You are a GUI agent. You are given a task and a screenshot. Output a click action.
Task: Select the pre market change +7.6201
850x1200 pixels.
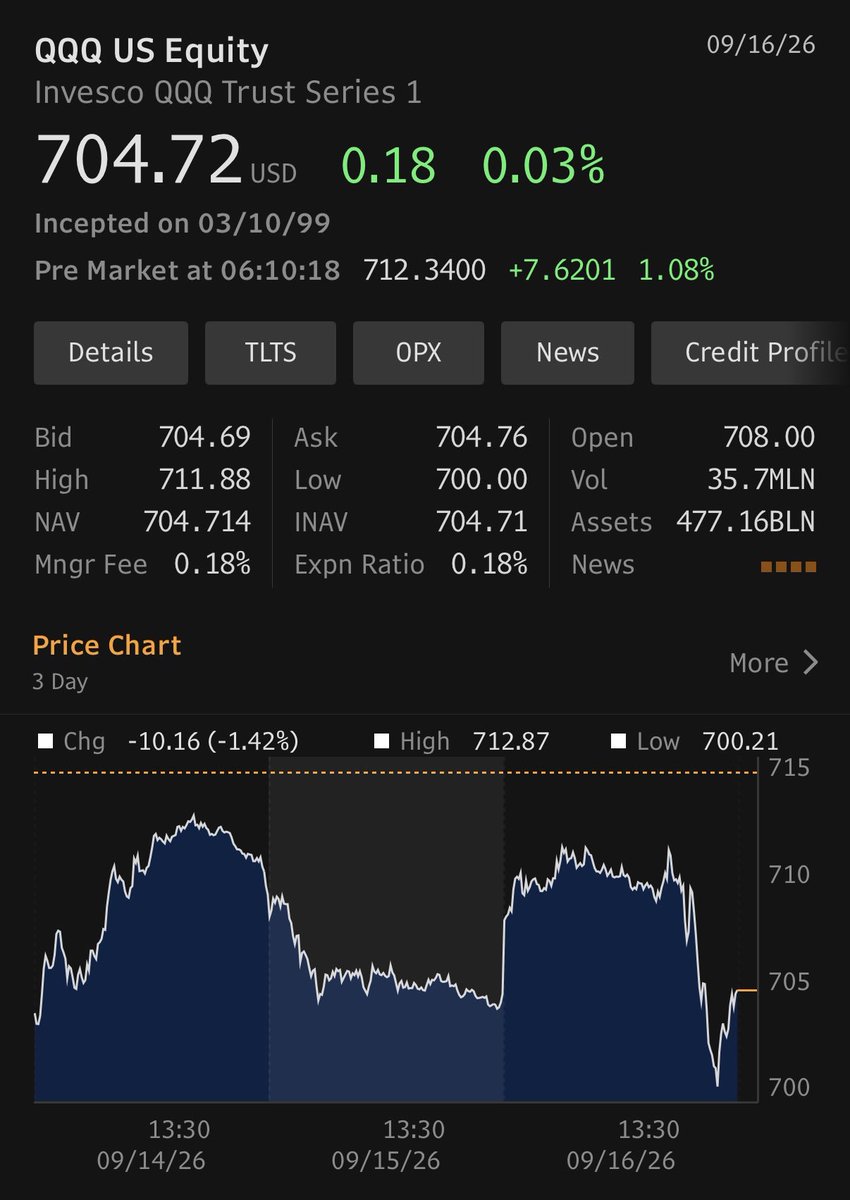pos(562,270)
